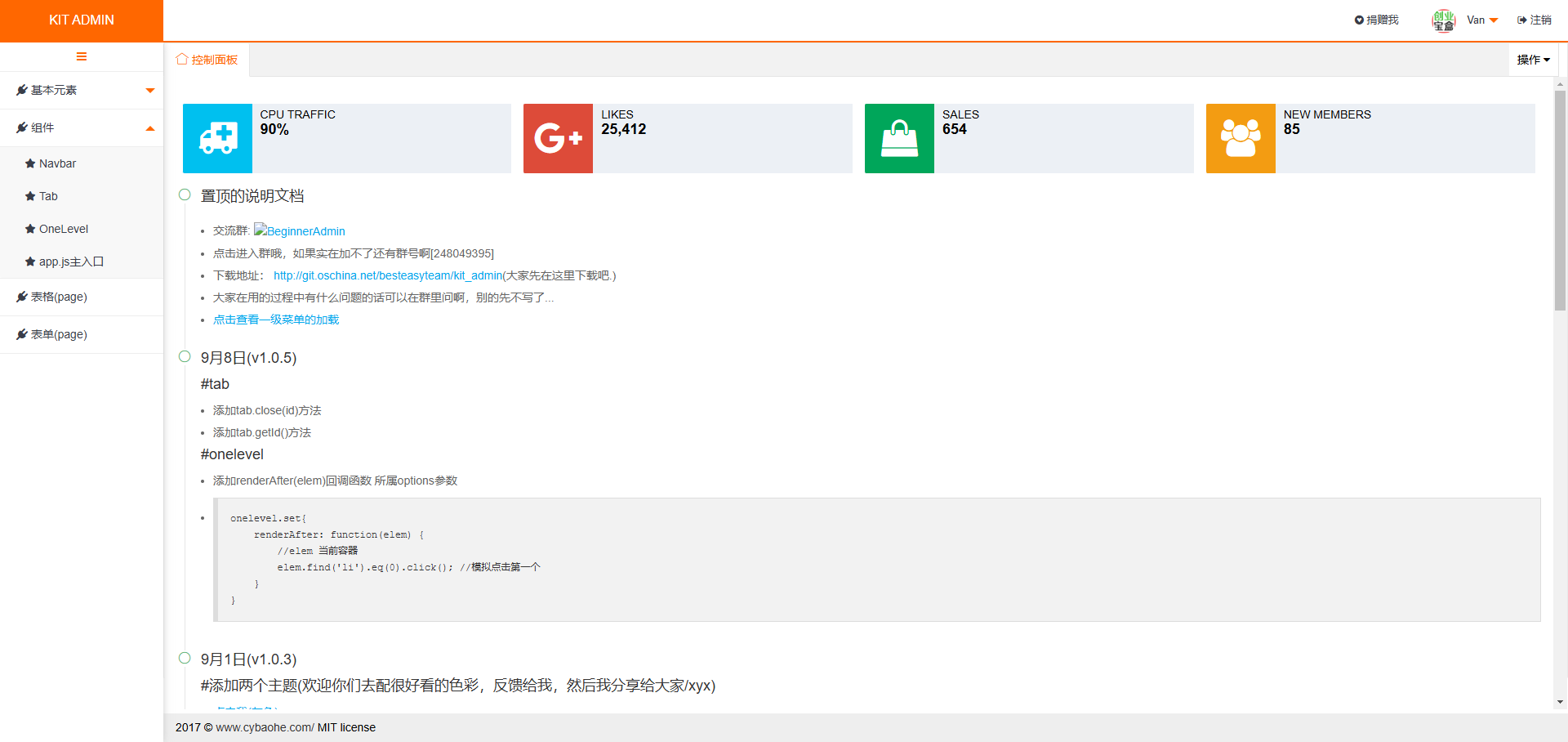Click the plug icon beside 表单(page)
Viewport: 1568px width, 742px height.
22,334
